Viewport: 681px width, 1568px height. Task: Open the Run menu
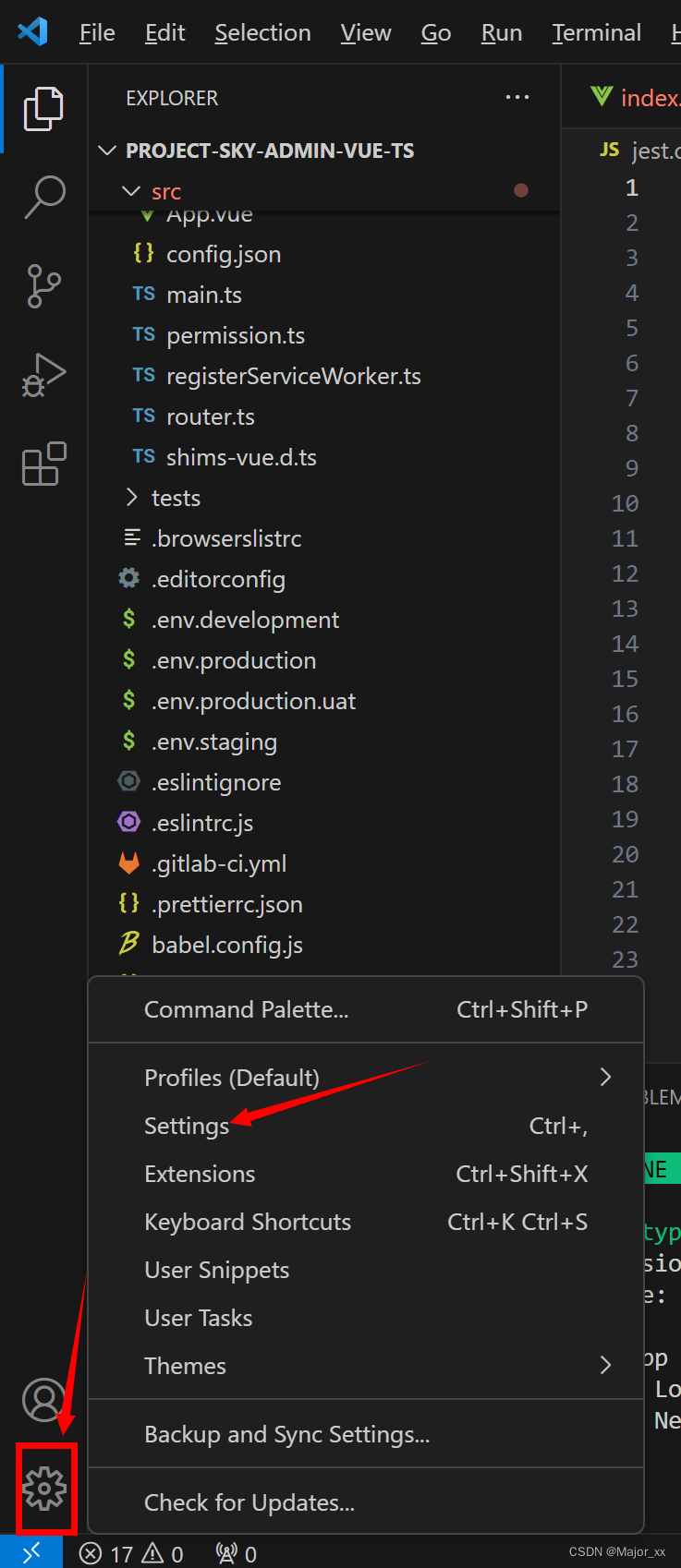point(502,33)
